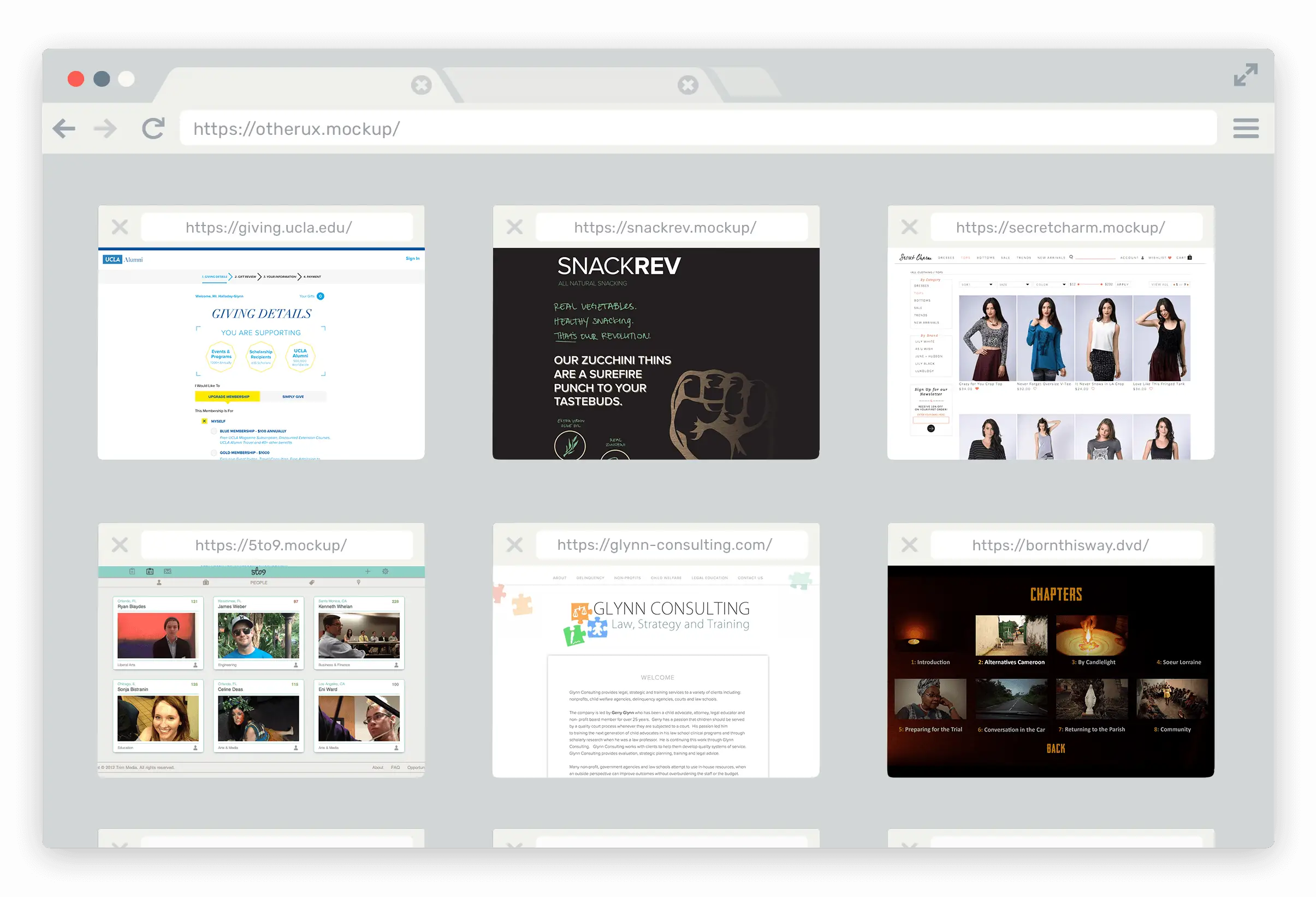Viewport: 1316px width, 897px height.
Task: Open Kenneth Whelan profile card
Action: [x=359, y=633]
